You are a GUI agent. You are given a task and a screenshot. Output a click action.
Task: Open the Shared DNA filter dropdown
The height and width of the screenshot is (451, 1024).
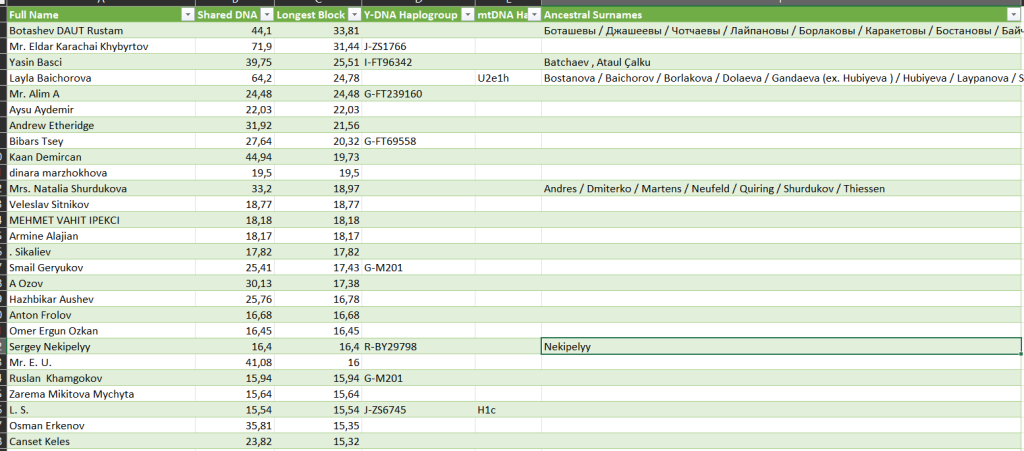click(267, 15)
